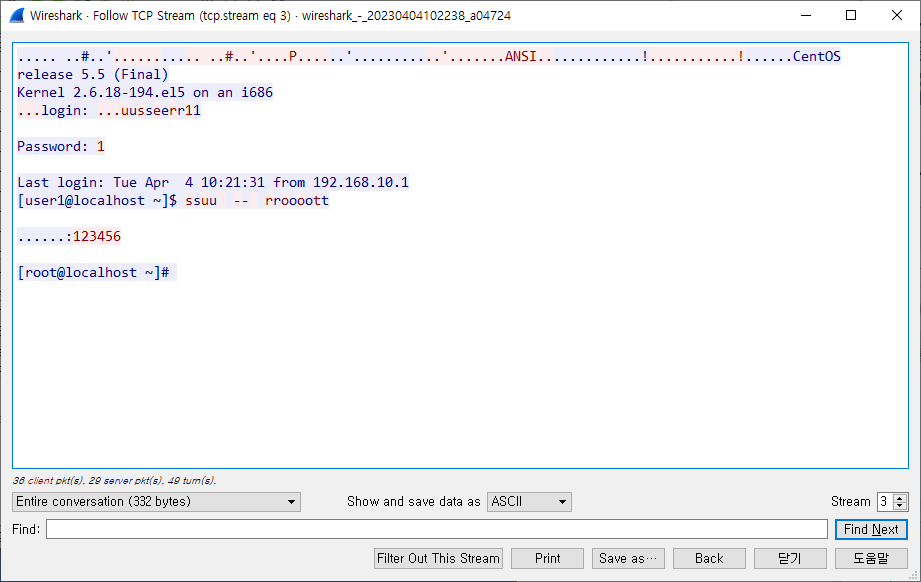This screenshot has width=921, height=582.
Task: Focus the Find text field
Action: point(436,529)
